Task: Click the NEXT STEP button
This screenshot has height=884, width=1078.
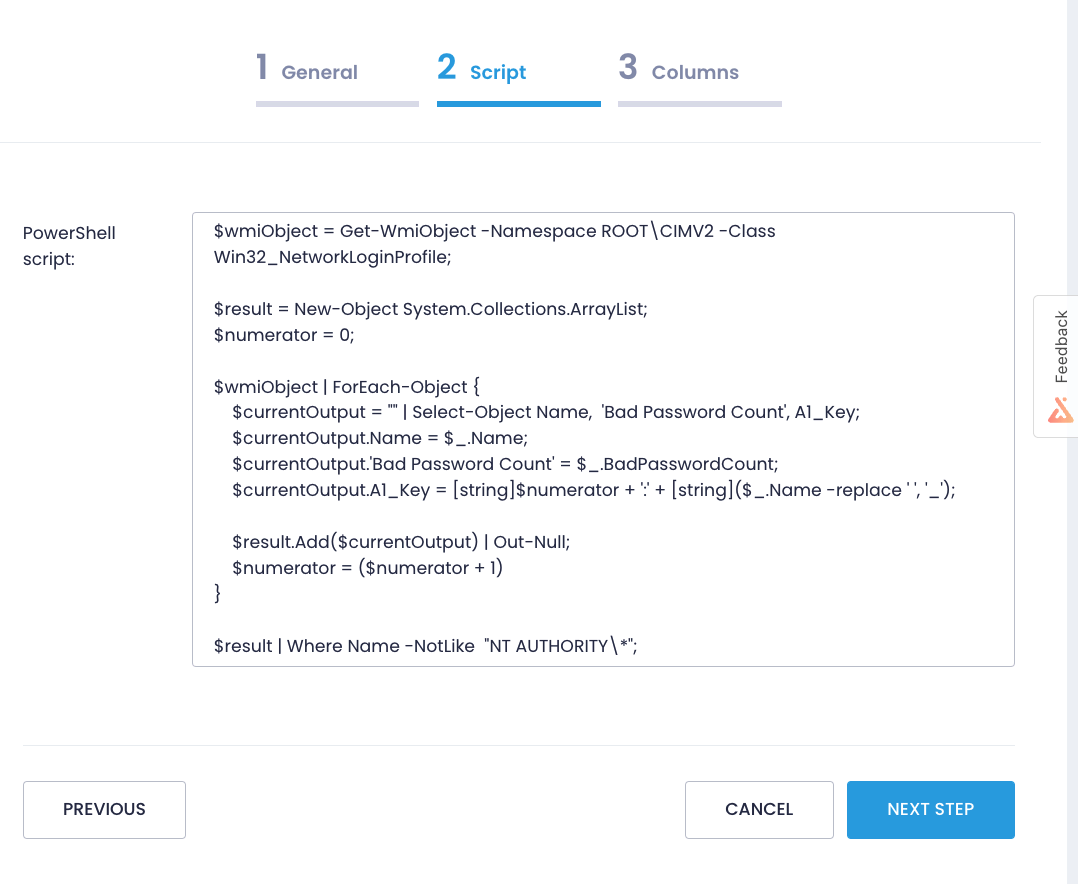Action: click(x=930, y=810)
